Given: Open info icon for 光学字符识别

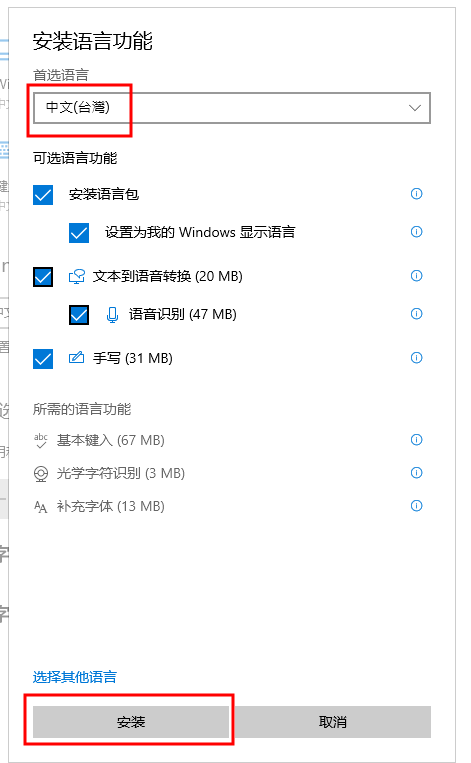Looking at the screenshot, I should point(417,473).
